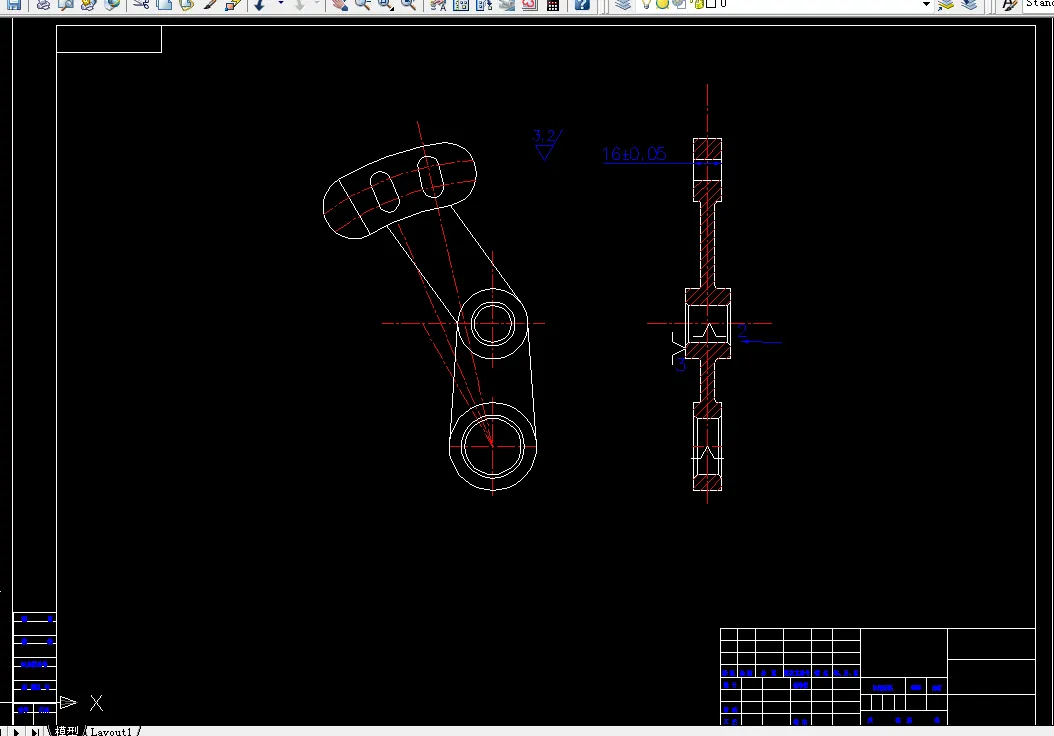Click the Layer Previous icon

[969, 5]
